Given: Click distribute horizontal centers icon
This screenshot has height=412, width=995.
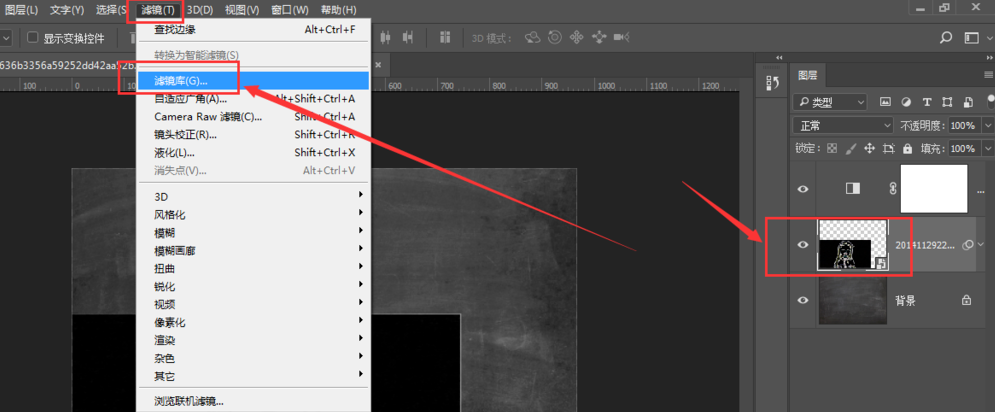Looking at the screenshot, I should pos(386,37).
